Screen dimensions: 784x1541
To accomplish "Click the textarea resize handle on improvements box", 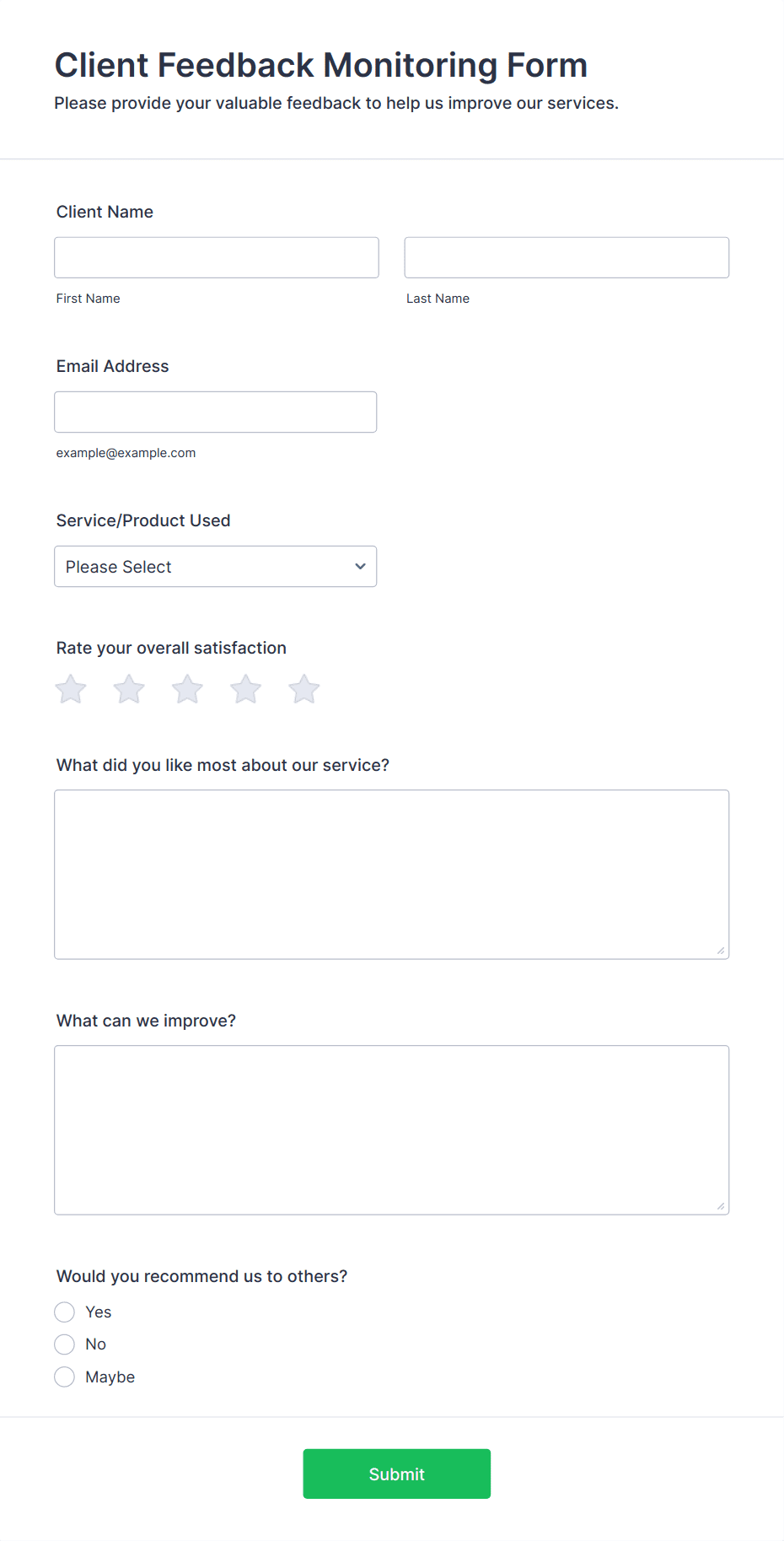I will point(722,1206).
